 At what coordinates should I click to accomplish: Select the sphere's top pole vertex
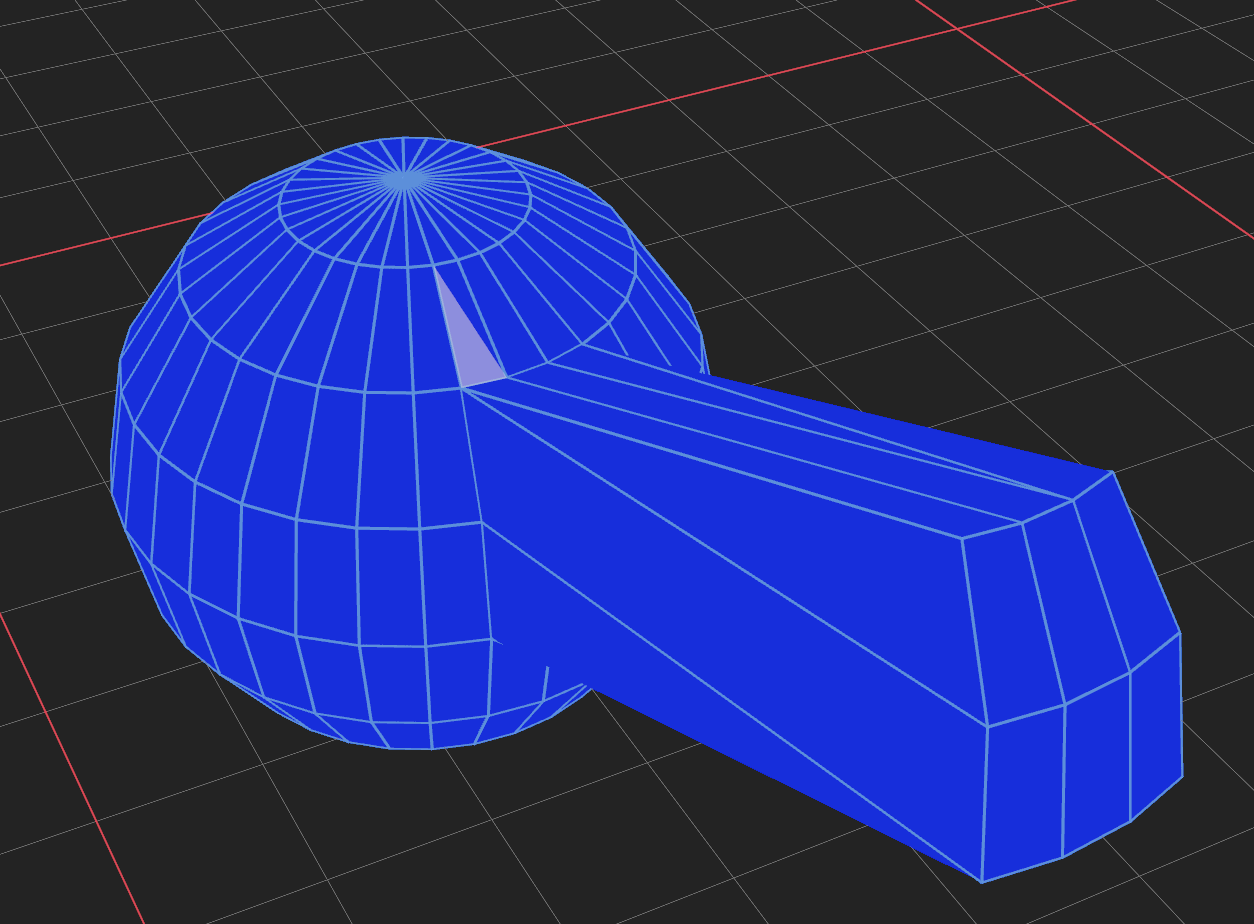coord(404,180)
